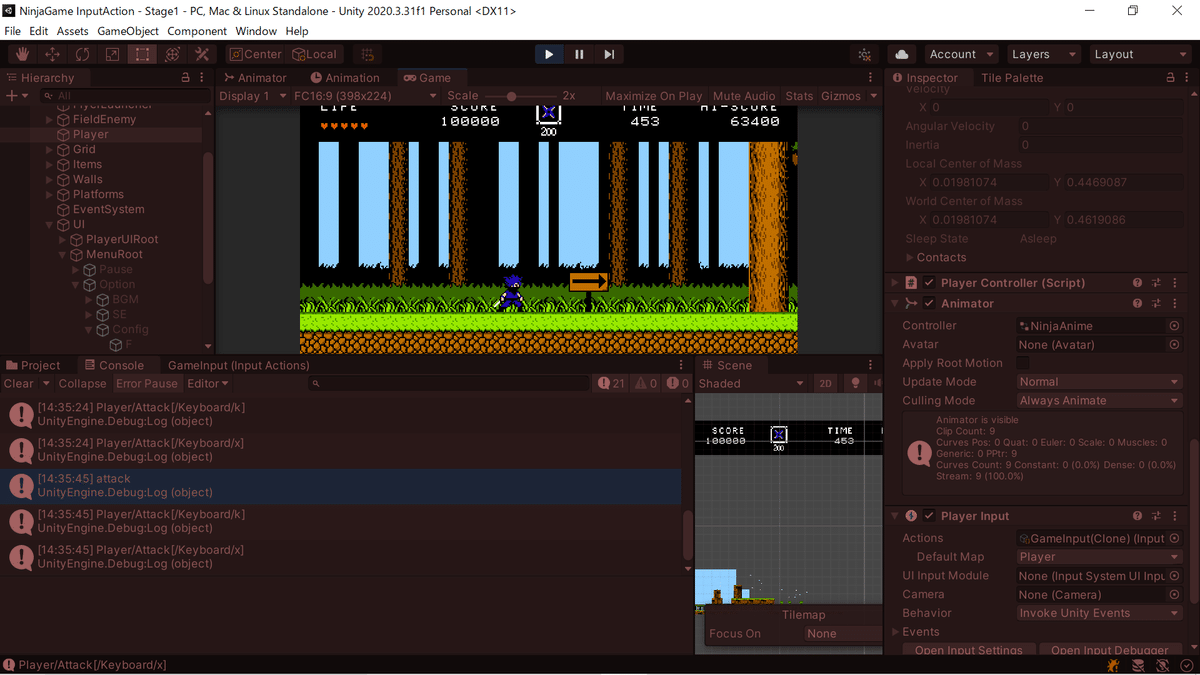Screen dimensions: 1200x675
Task: Expand the Events foldout
Action: click(895, 632)
